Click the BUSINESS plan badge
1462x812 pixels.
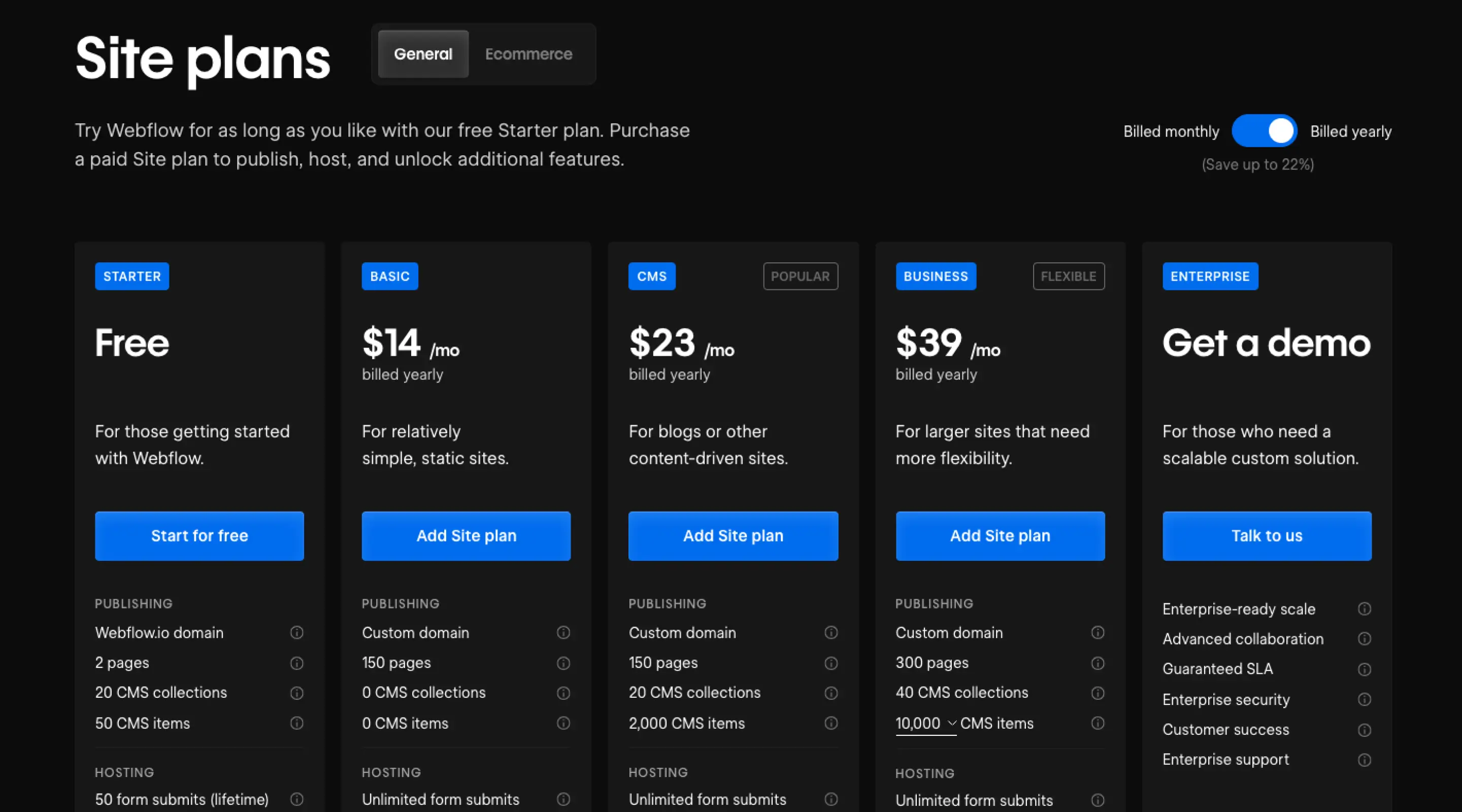pyautogui.click(x=936, y=277)
